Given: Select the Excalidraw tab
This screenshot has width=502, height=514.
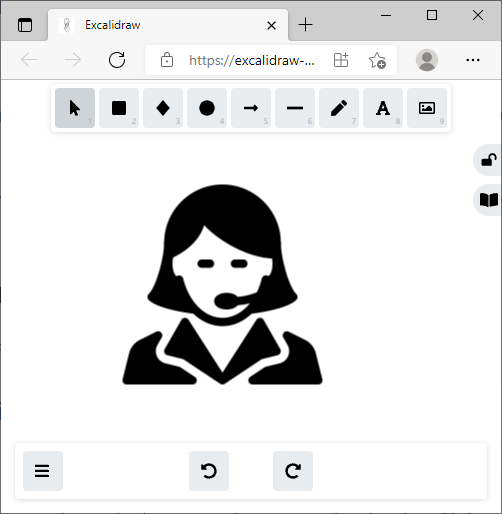Looking at the screenshot, I should point(168,25).
